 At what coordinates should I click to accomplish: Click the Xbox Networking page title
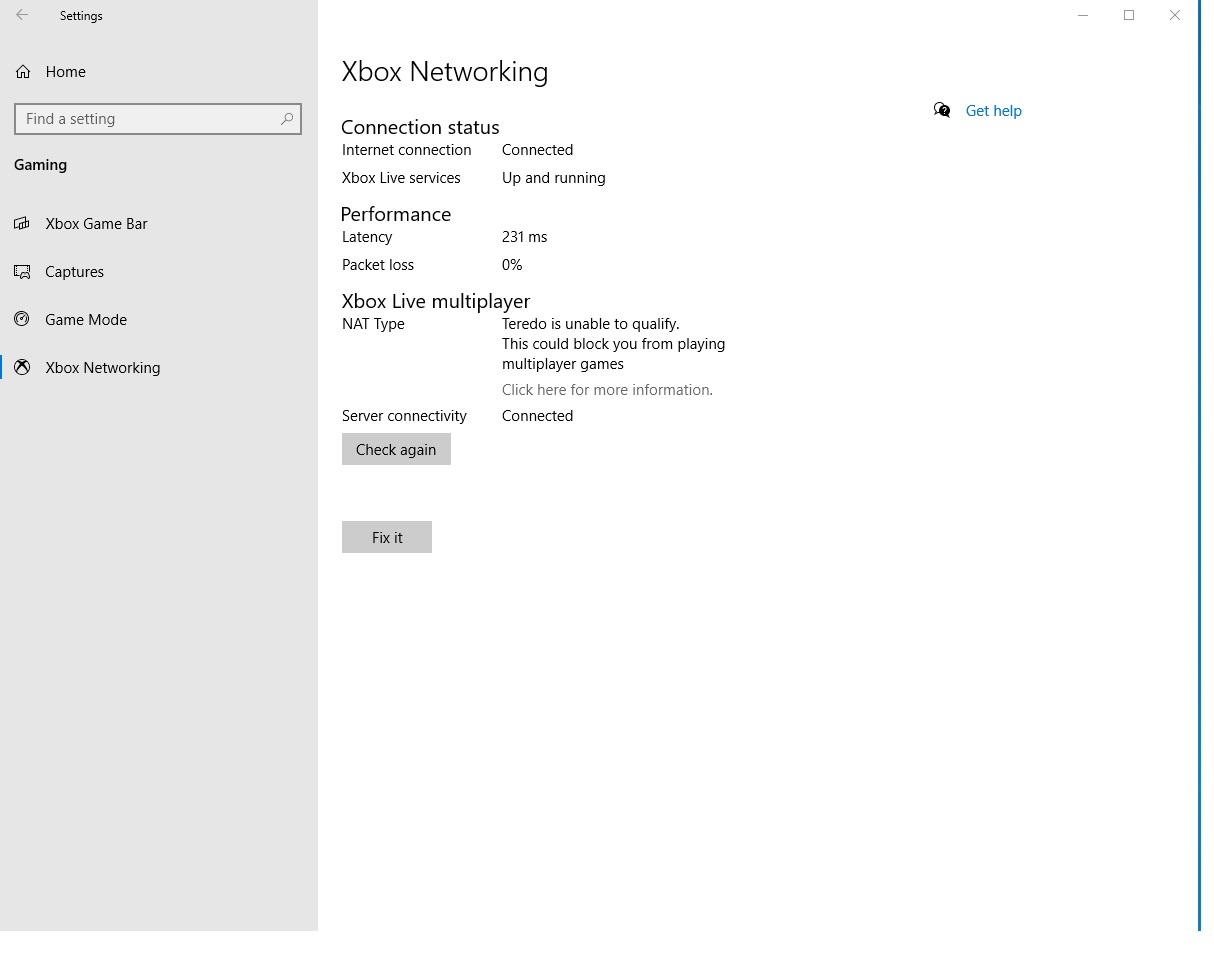click(x=445, y=72)
